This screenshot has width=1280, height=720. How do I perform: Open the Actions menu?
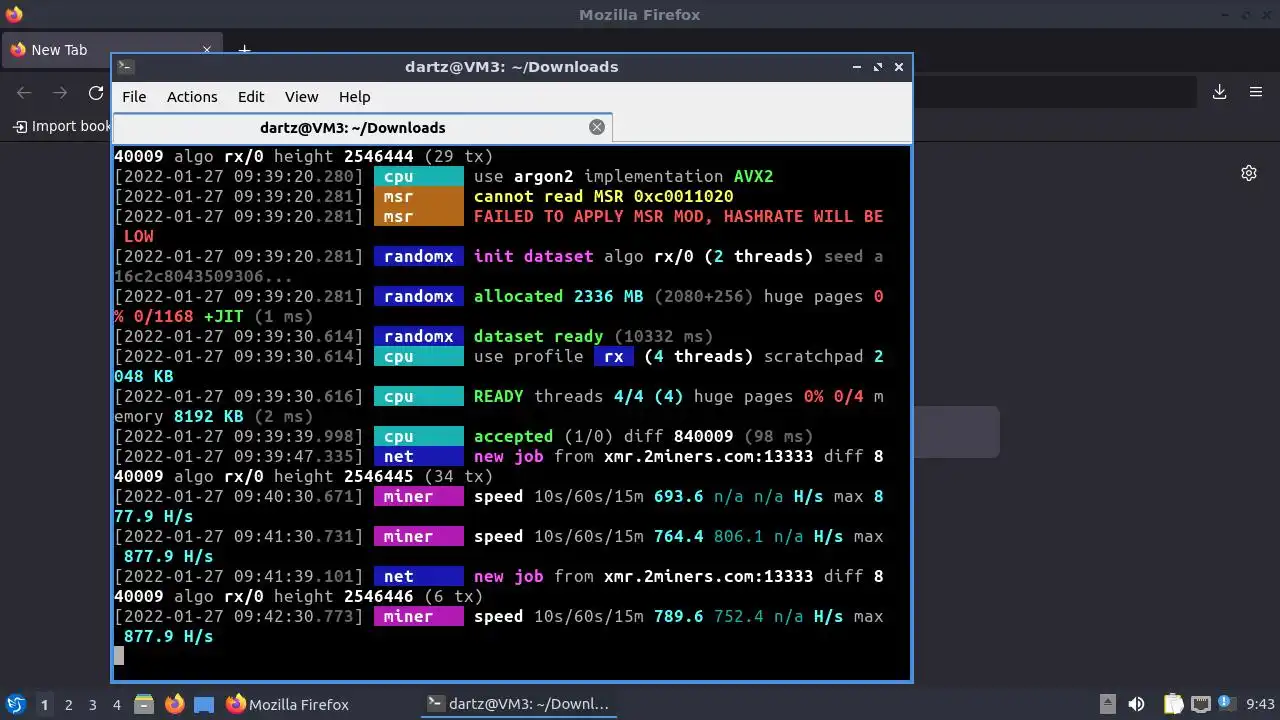(x=192, y=97)
